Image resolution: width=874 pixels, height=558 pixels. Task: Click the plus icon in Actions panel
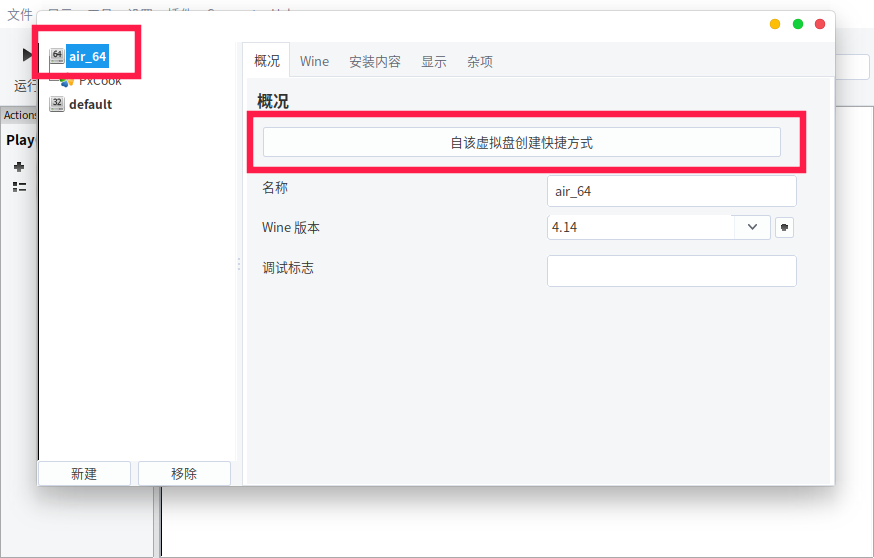19,167
